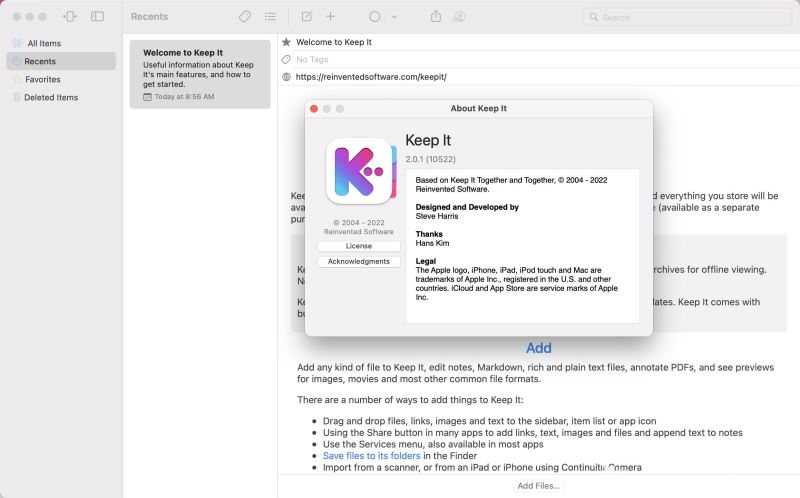The width and height of the screenshot is (800, 498).
Task: Click the No Tags field
Action: [x=312, y=59]
